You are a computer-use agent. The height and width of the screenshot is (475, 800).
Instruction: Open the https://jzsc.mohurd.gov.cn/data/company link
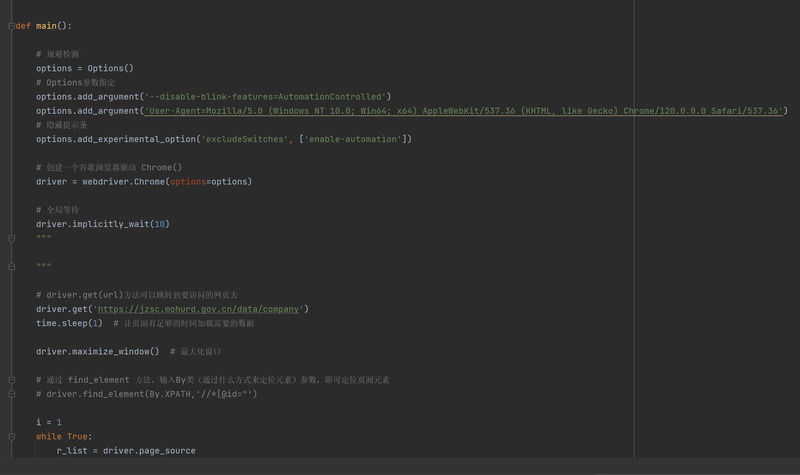(198, 309)
